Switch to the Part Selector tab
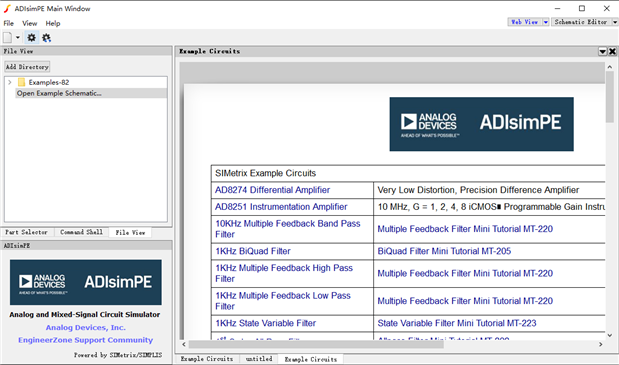The image size is (619, 365). (26, 232)
